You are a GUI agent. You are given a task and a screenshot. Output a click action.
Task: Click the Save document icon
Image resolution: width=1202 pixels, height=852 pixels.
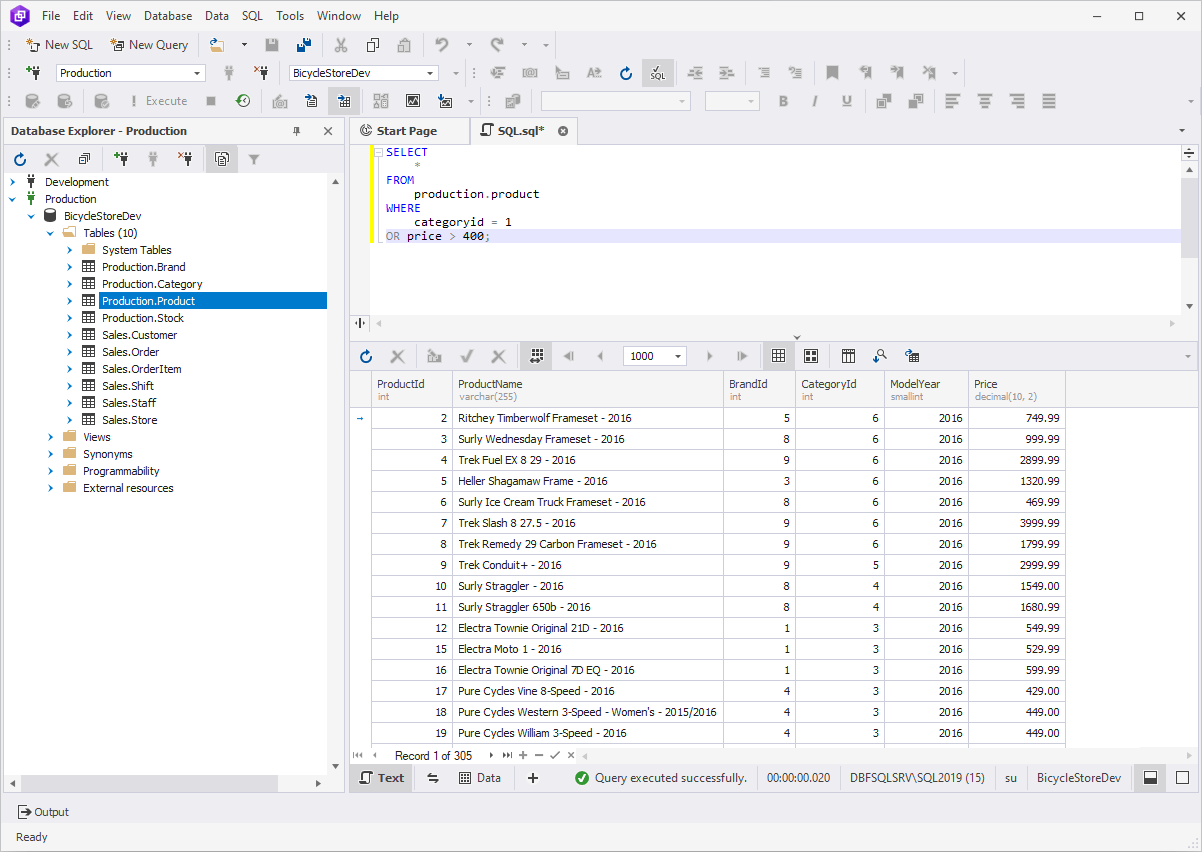pyautogui.click(x=271, y=44)
